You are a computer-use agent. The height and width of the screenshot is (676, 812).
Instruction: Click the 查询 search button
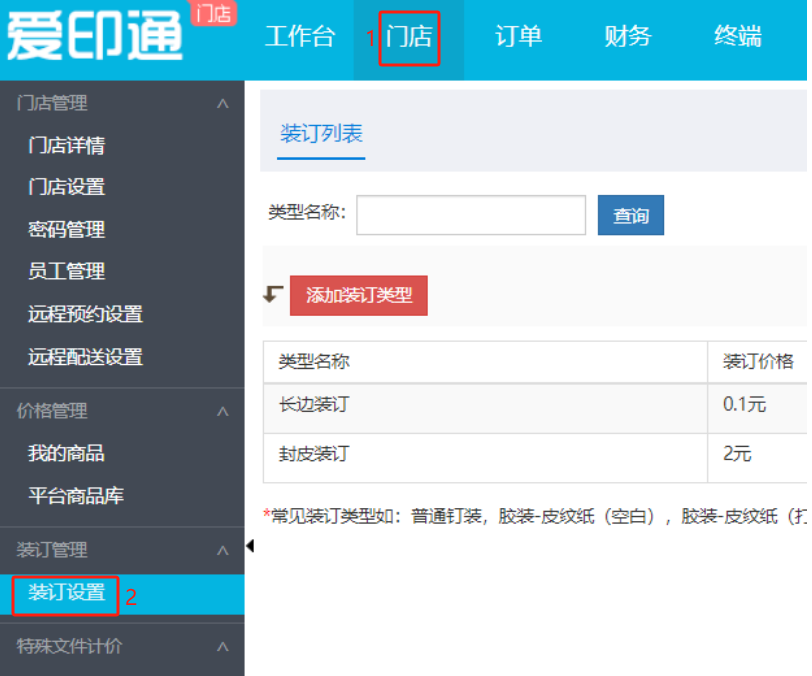click(630, 215)
